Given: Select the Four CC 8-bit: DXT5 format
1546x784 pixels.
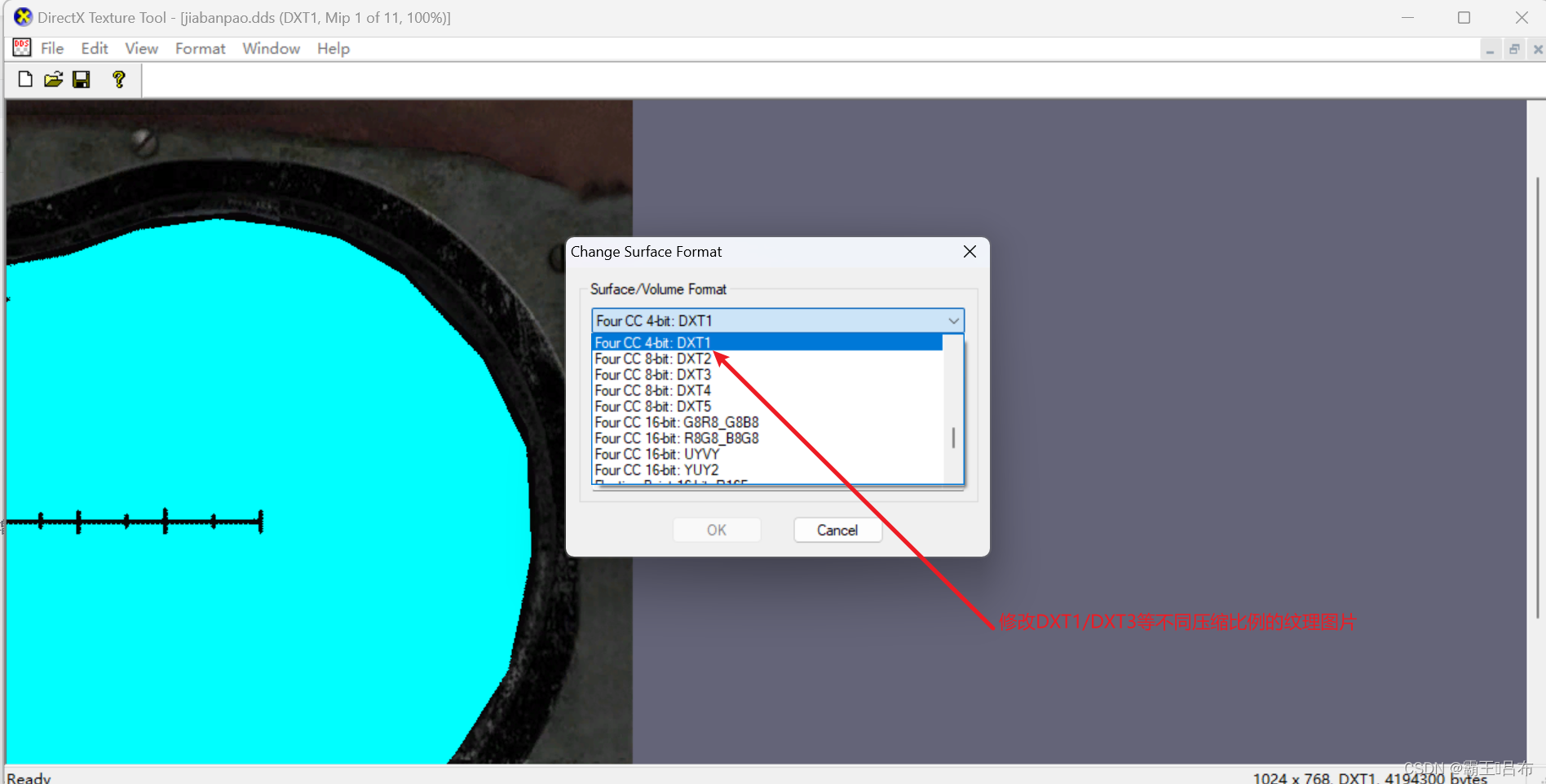Looking at the screenshot, I should coord(652,406).
